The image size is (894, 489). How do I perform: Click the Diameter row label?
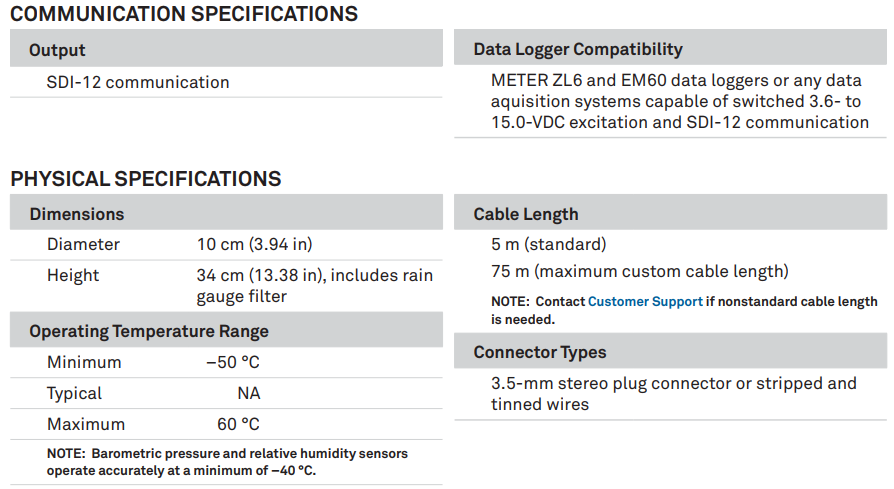pos(83,244)
